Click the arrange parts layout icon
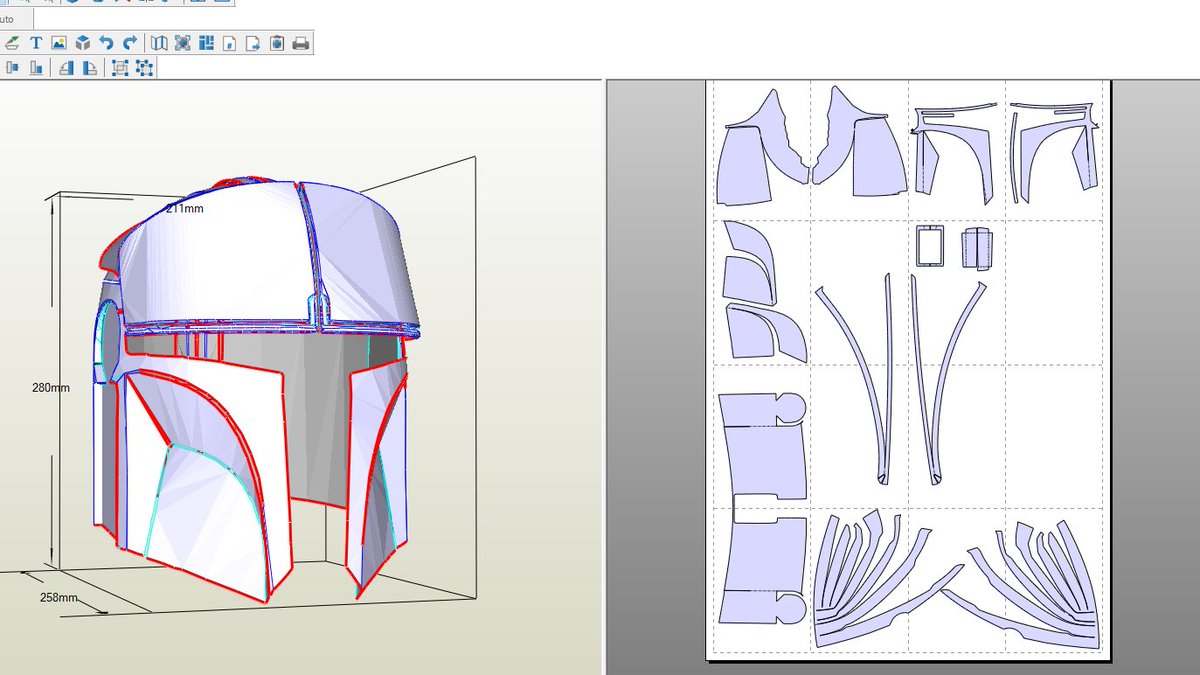Viewport: 1200px width, 675px height. [x=206, y=43]
